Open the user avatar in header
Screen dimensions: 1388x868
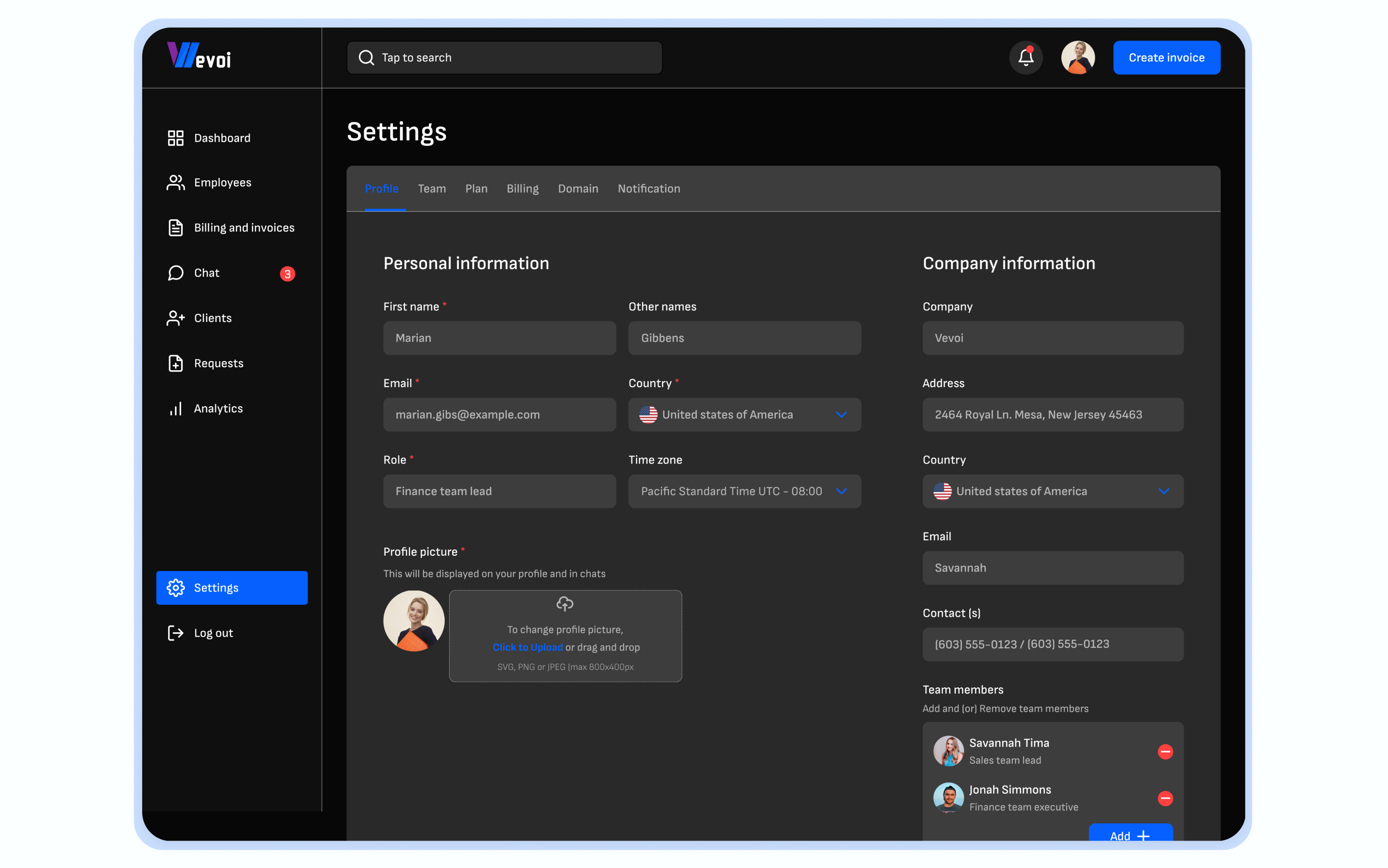[1078, 57]
